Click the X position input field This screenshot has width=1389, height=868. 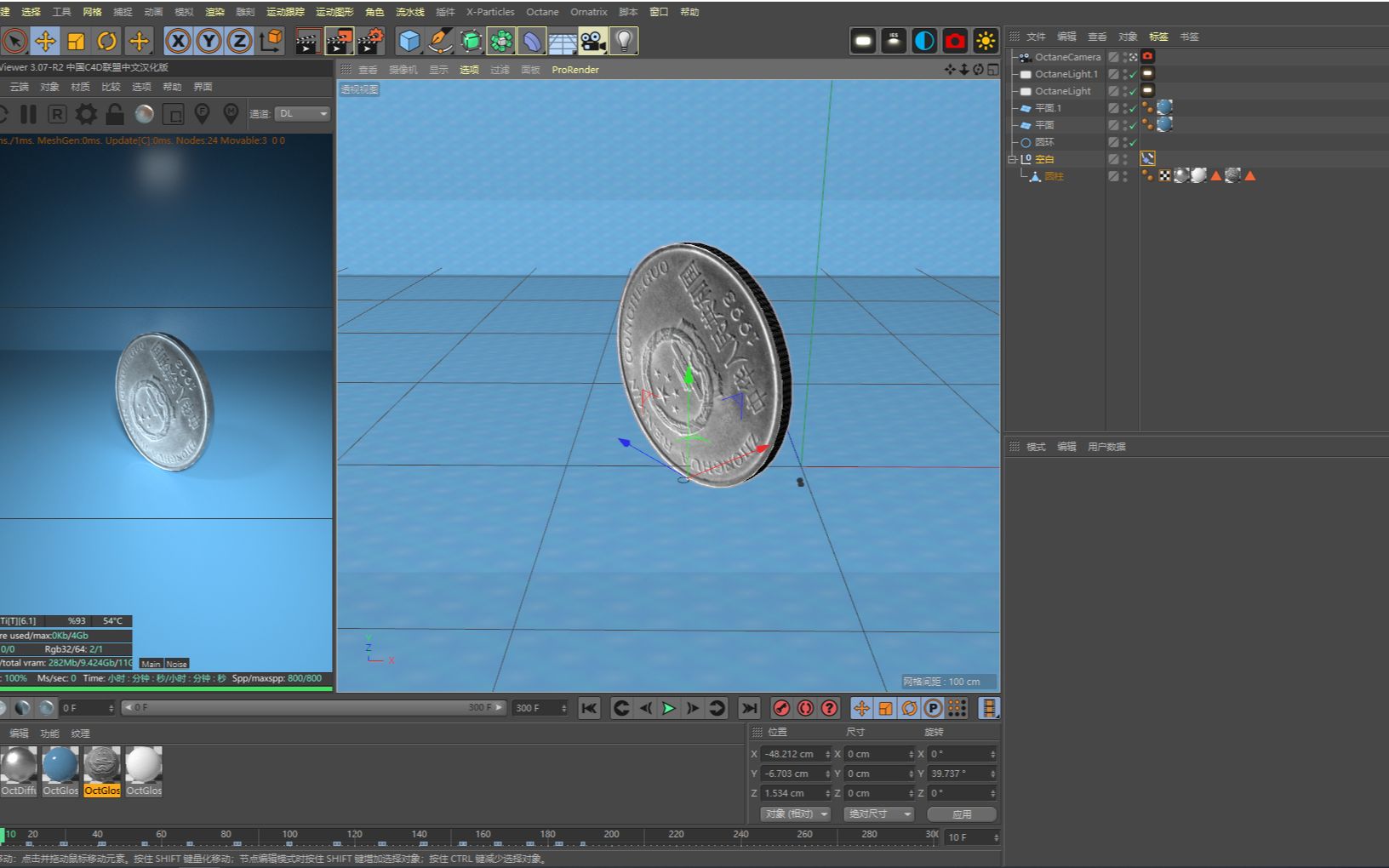(x=793, y=753)
